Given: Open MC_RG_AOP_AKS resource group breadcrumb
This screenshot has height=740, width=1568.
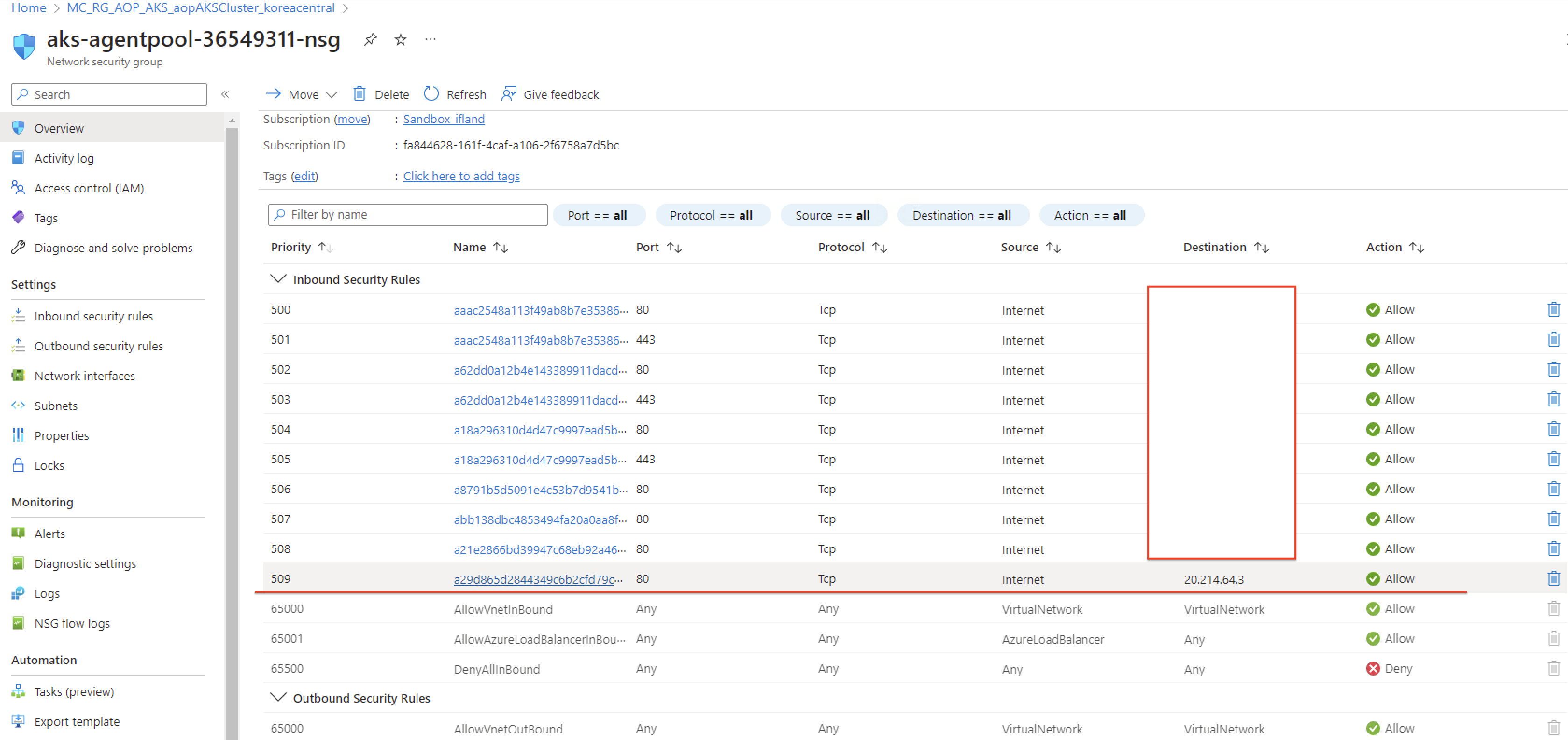Looking at the screenshot, I should point(201,8).
